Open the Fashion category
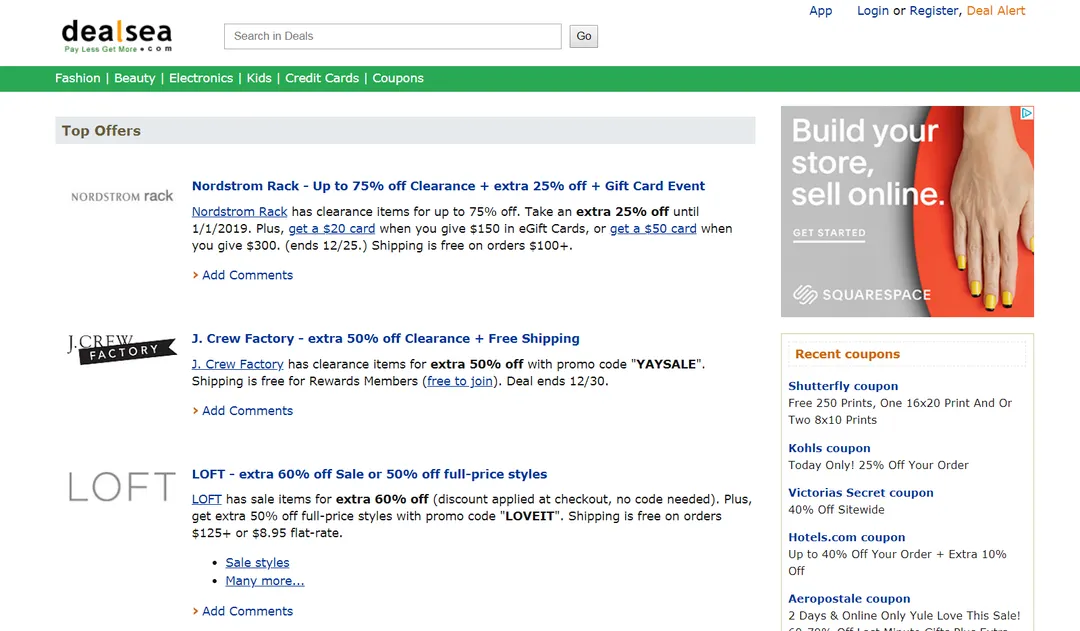 pyautogui.click(x=78, y=79)
